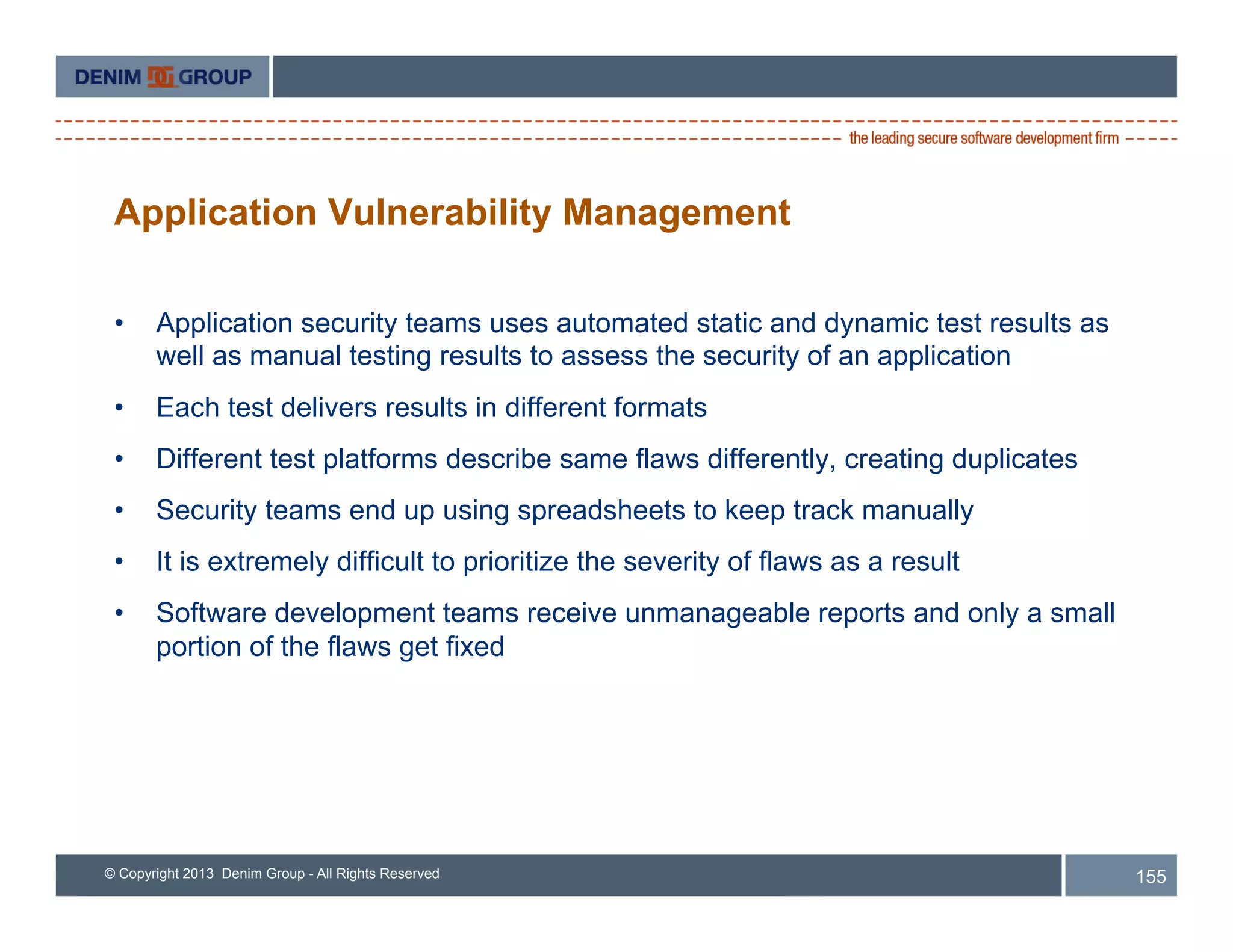This screenshot has width=1233, height=952.
Task: Click the Denim Group DG logo icon
Action: [161, 77]
